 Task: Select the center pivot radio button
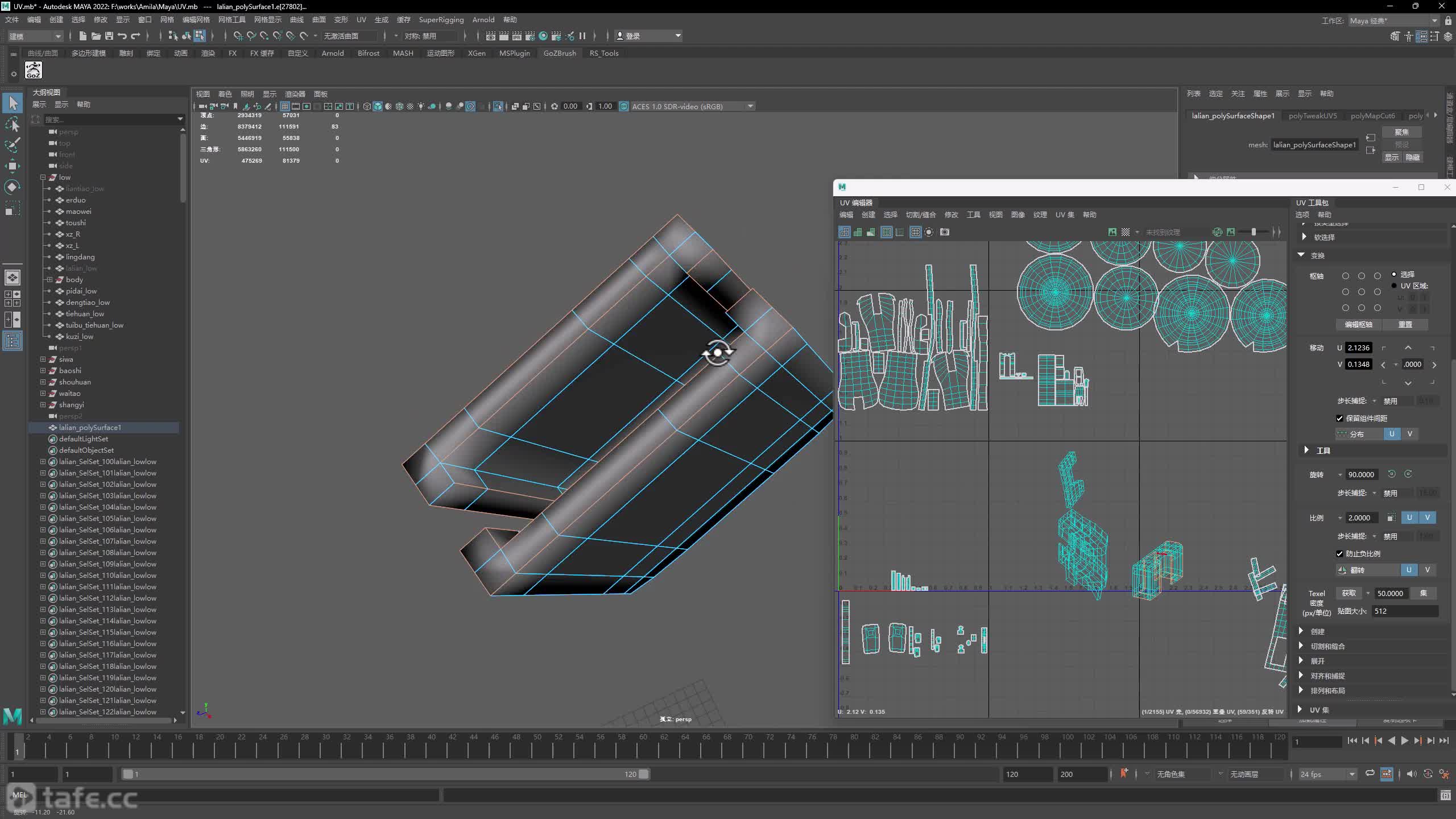(x=1362, y=292)
